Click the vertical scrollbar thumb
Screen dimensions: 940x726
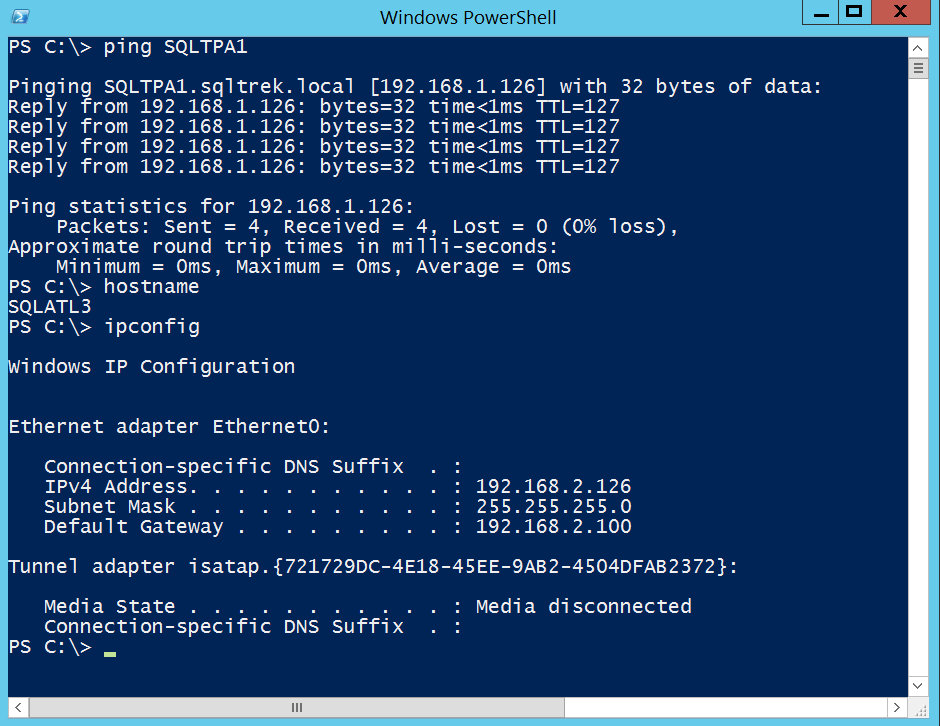point(920,67)
